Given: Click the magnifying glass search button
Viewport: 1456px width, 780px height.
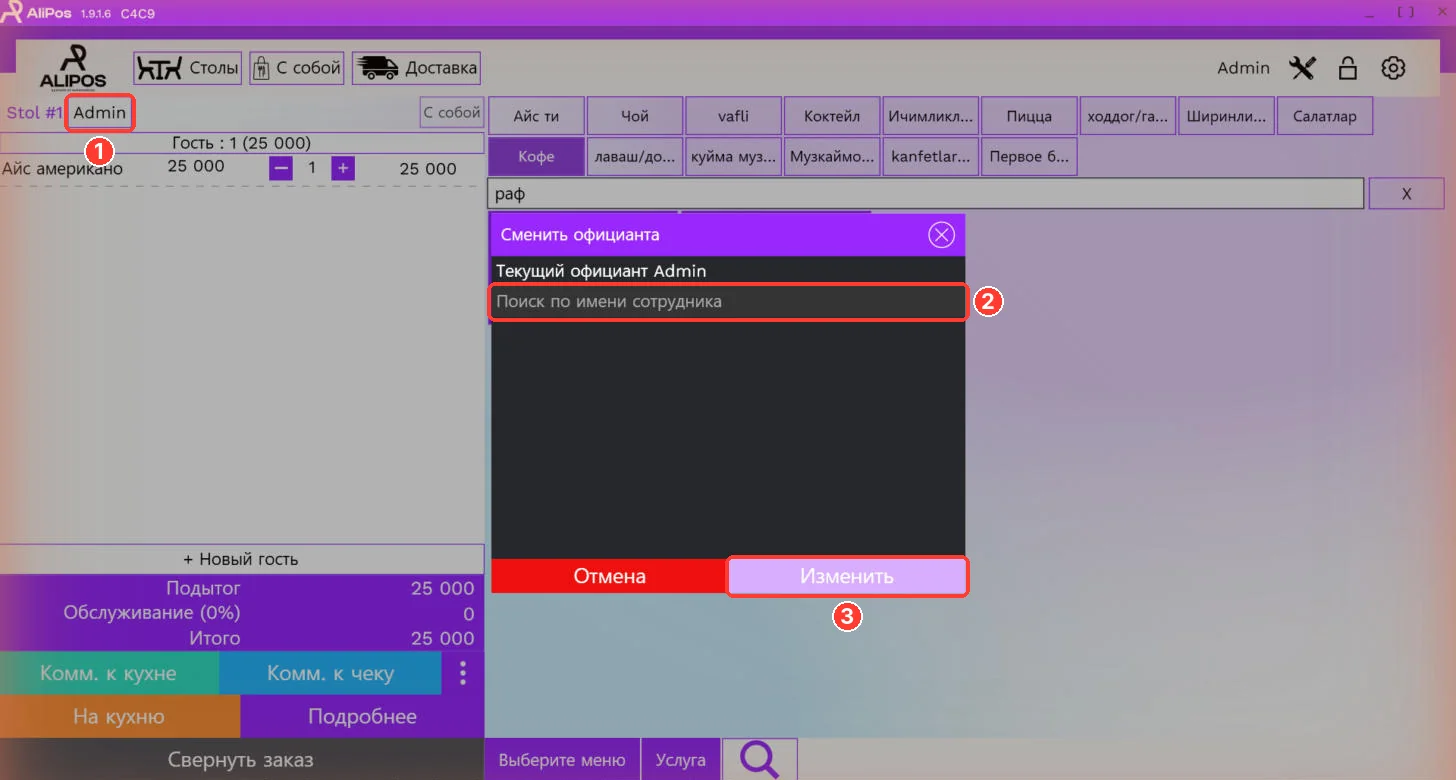Looking at the screenshot, I should tap(760, 760).
